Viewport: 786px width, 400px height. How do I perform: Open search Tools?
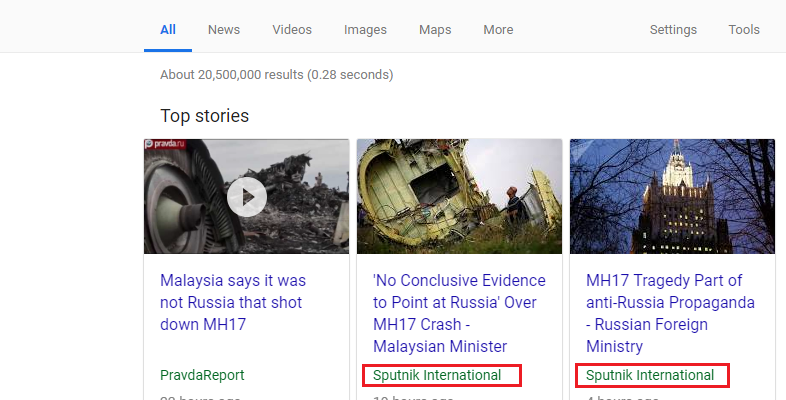pos(744,30)
